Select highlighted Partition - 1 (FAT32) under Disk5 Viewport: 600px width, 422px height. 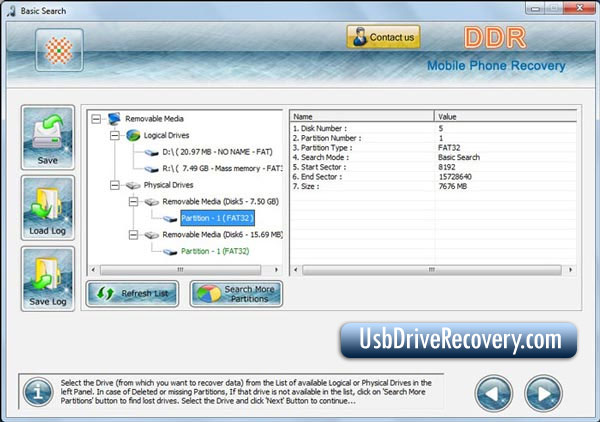point(217,218)
